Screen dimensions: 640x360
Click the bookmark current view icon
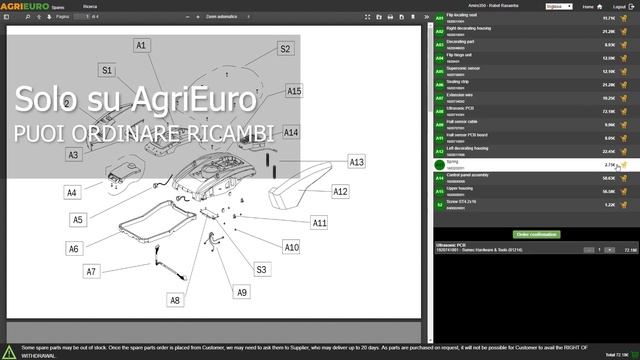413,17
